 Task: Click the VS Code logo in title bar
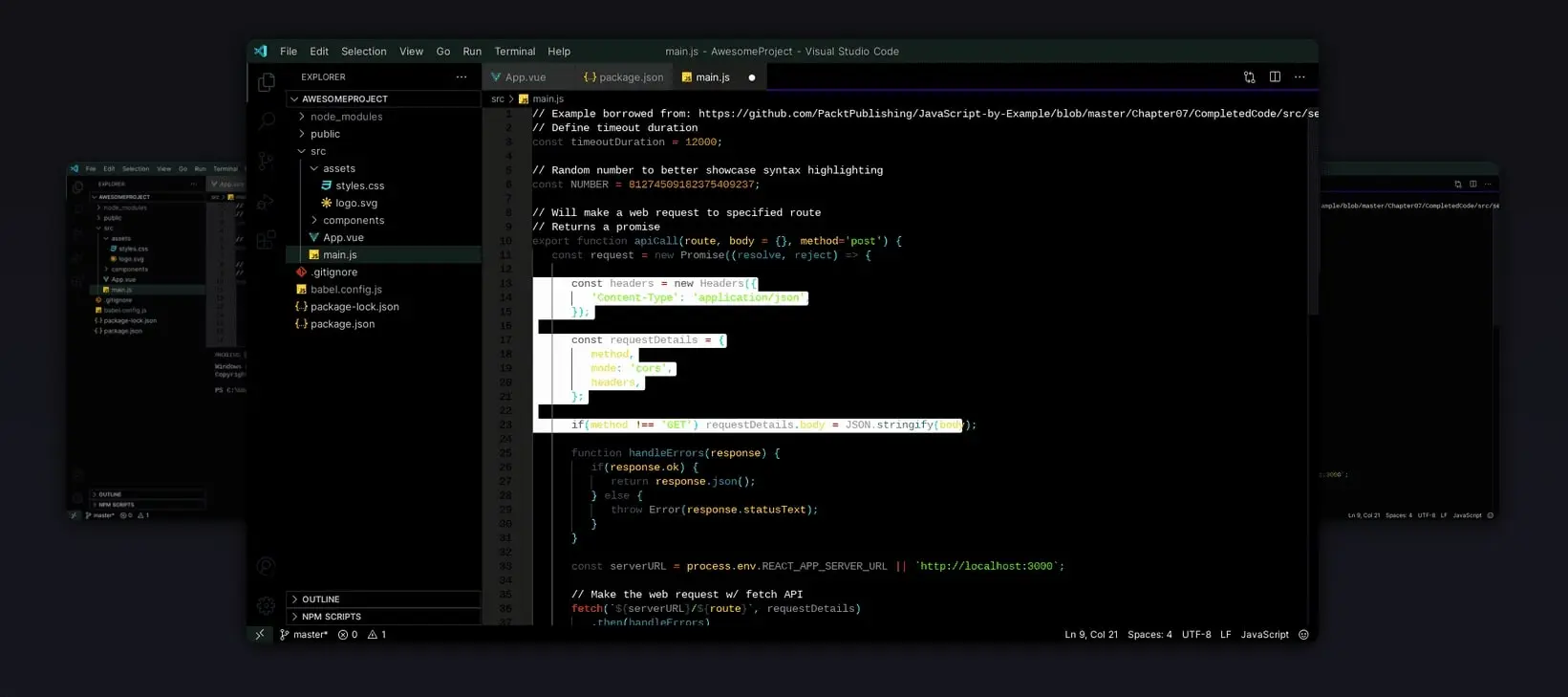[261, 52]
